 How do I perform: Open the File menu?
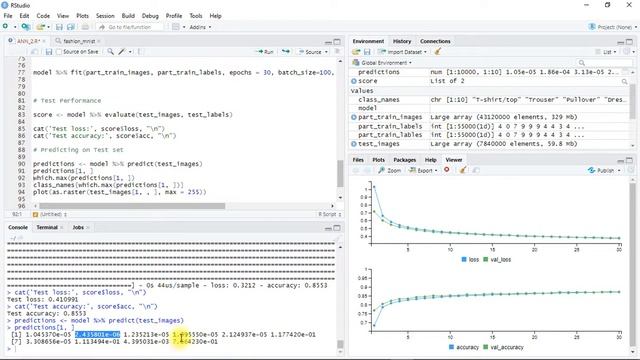(x=8, y=16)
